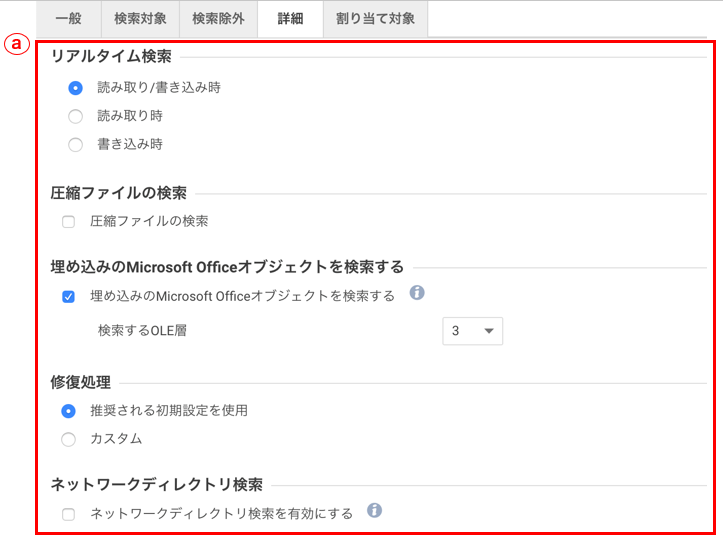This screenshot has height=543, width=723.
Task: Open 検索するOLE層 dropdown
Action: 472,331
